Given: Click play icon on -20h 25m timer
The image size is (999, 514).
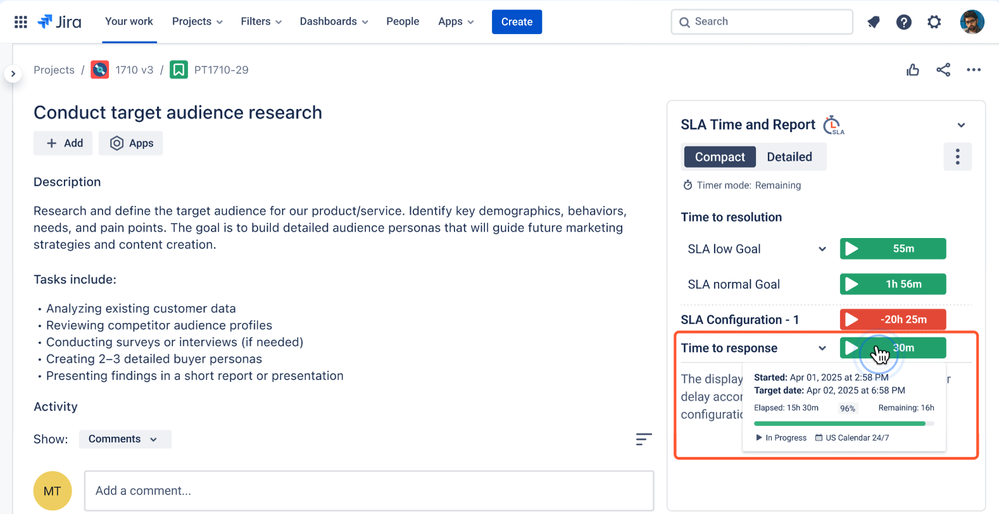Looking at the screenshot, I should coord(851,320).
